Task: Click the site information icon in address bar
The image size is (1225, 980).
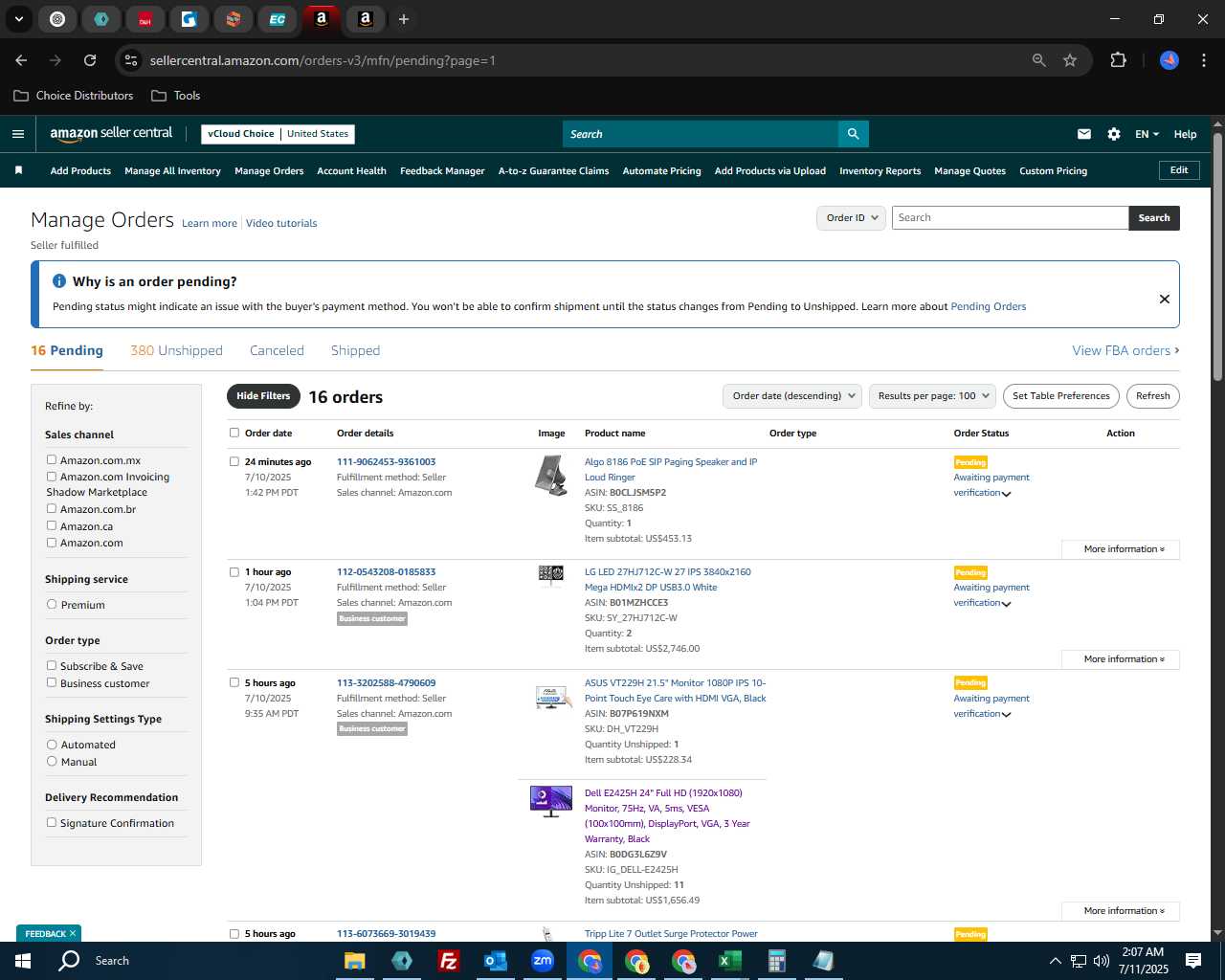Action: pos(131,60)
